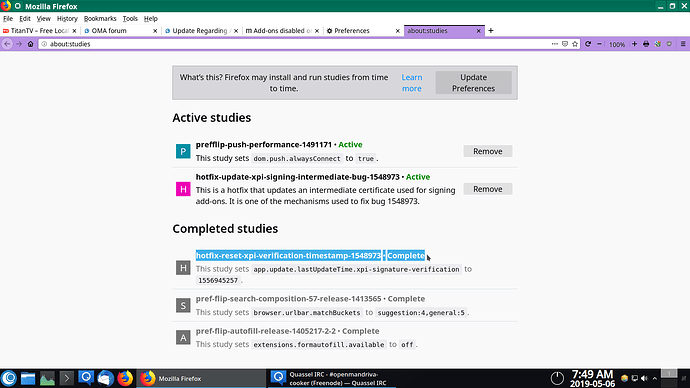Zoom out with the minus button

click(x=599, y=44)
